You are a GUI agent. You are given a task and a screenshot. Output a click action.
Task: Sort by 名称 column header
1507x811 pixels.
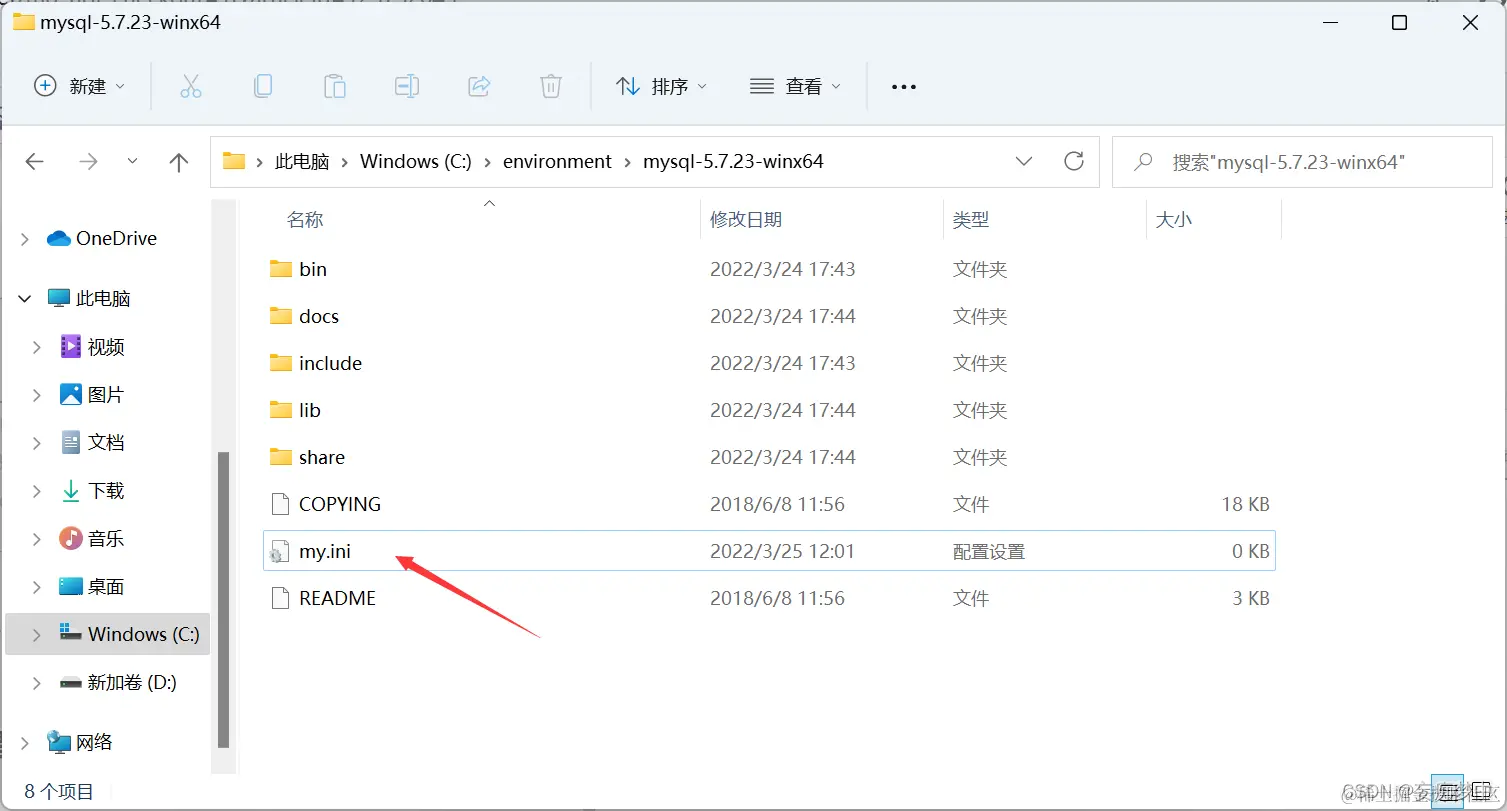click(305, 220)
